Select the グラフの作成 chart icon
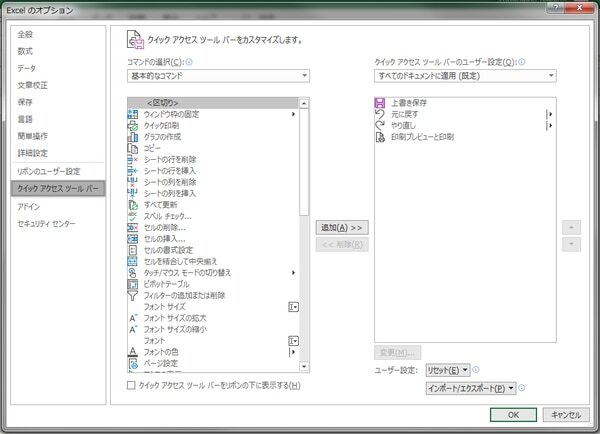 click(x=133, y=136)
